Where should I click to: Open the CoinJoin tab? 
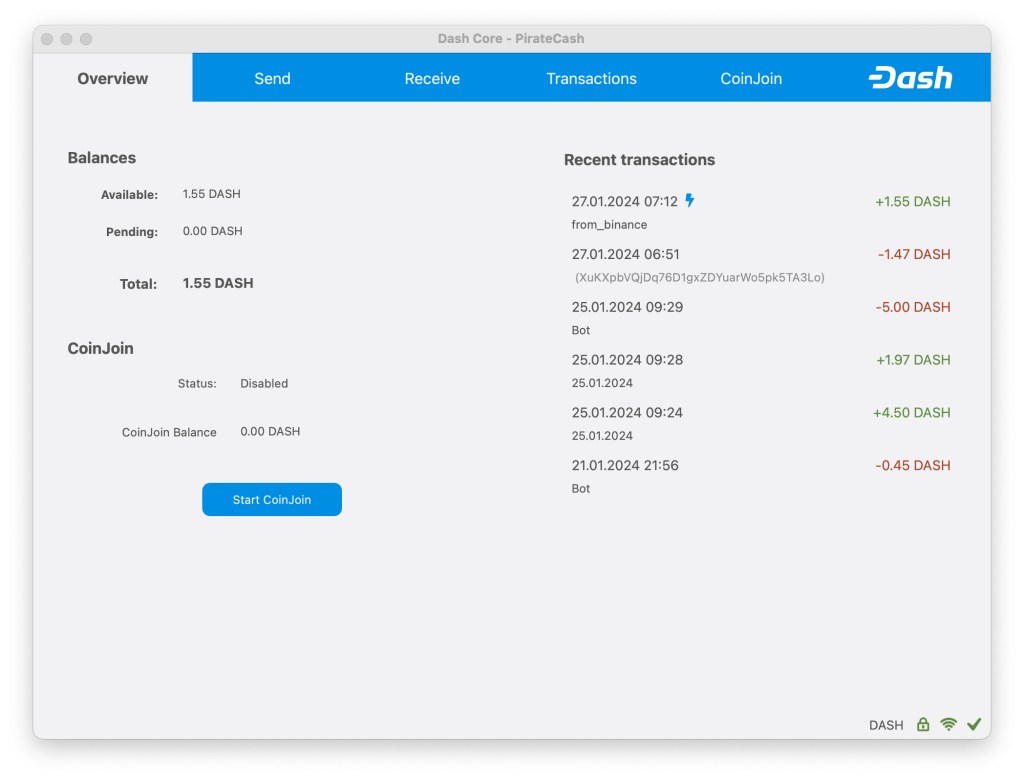coord(751,78)
